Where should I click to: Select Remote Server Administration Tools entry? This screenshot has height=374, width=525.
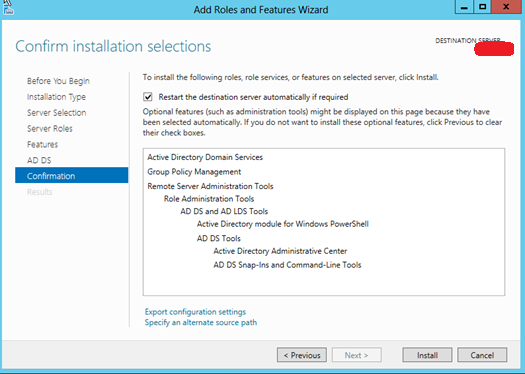pos(210,186)
